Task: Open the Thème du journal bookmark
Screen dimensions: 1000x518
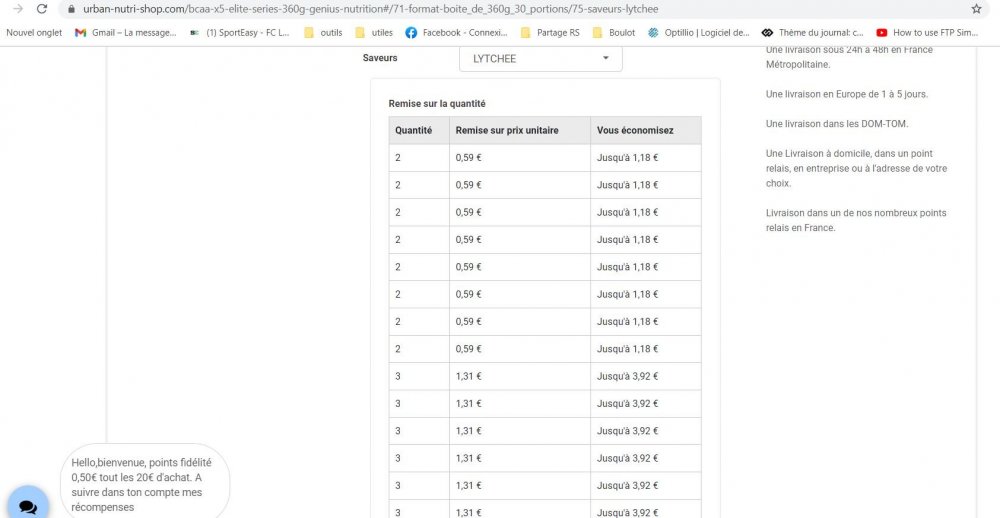Action: pos(813,33)
